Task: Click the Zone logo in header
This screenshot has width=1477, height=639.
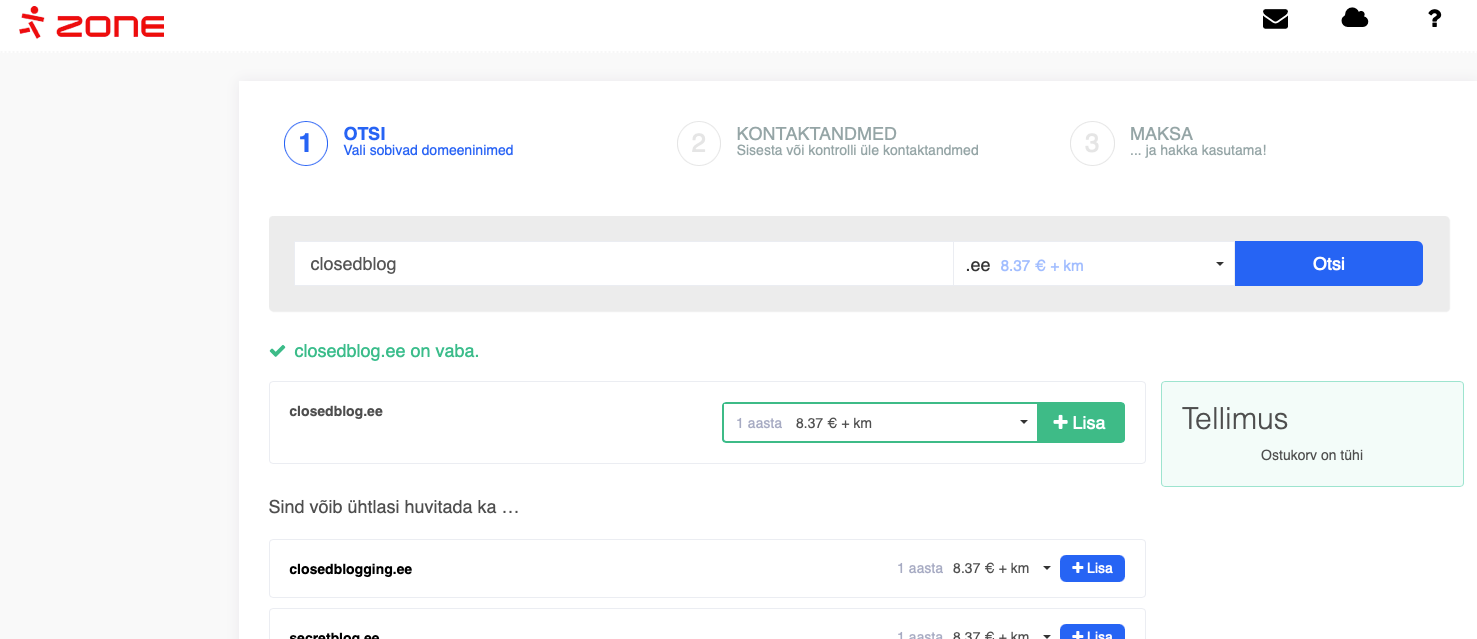Action: point(92,22)
